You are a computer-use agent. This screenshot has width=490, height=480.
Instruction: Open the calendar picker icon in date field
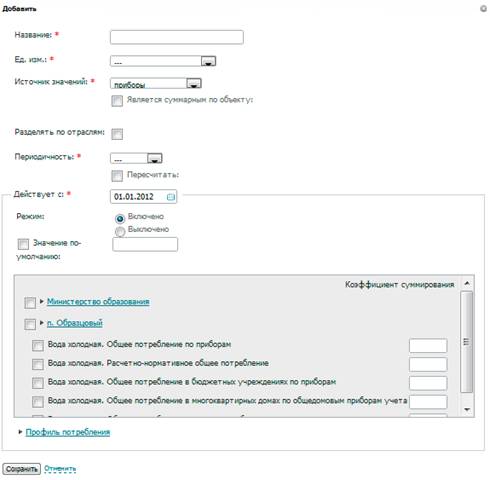click(x=170, y=197)
